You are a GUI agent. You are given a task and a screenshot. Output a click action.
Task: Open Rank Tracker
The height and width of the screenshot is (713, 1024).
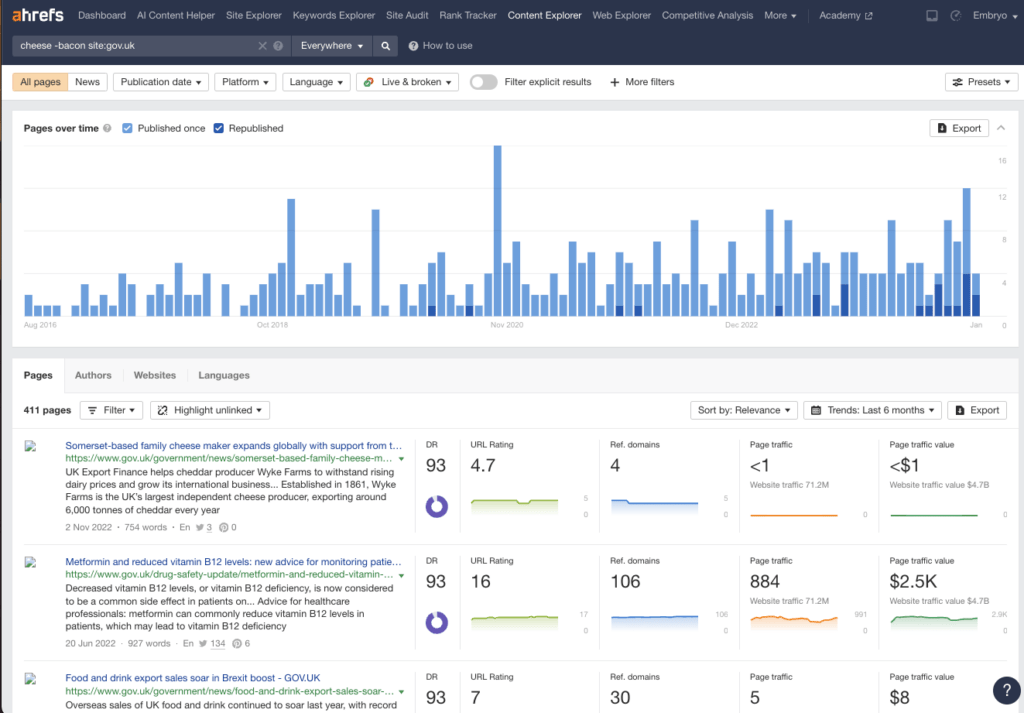click(x=468, y=16)
